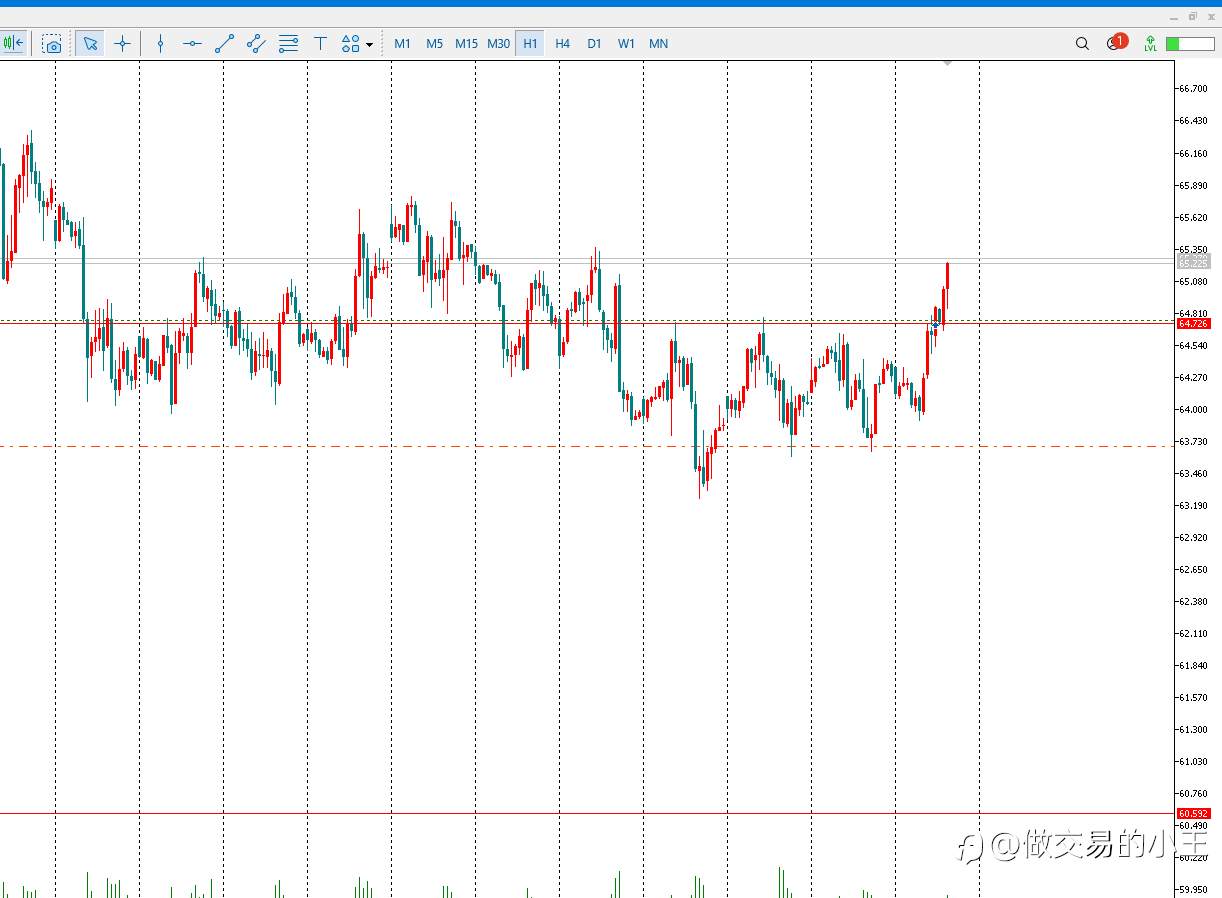The height and width of the screenshot is (898, 1222).
Task: Click the 60.592 red price label
Action: point(1193,814)
